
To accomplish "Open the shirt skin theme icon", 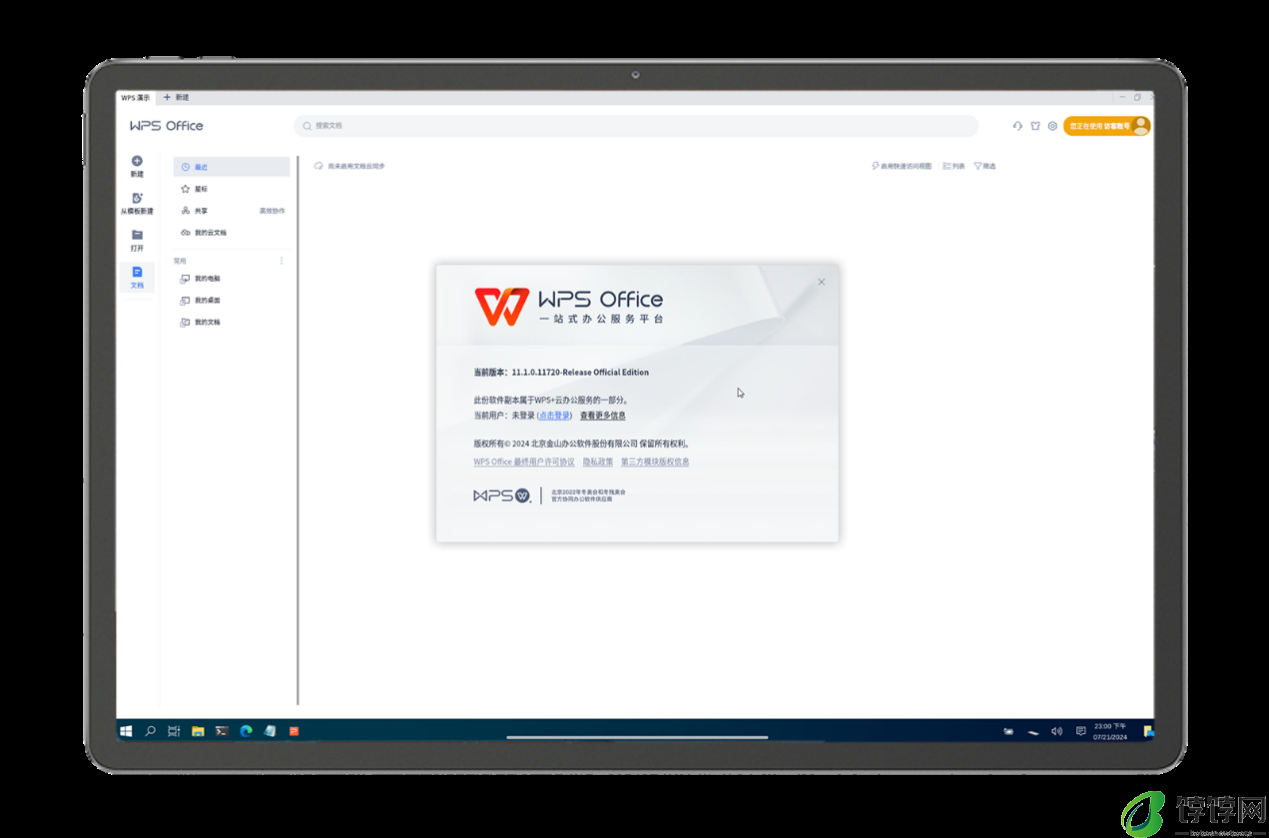I will 1035,126.
